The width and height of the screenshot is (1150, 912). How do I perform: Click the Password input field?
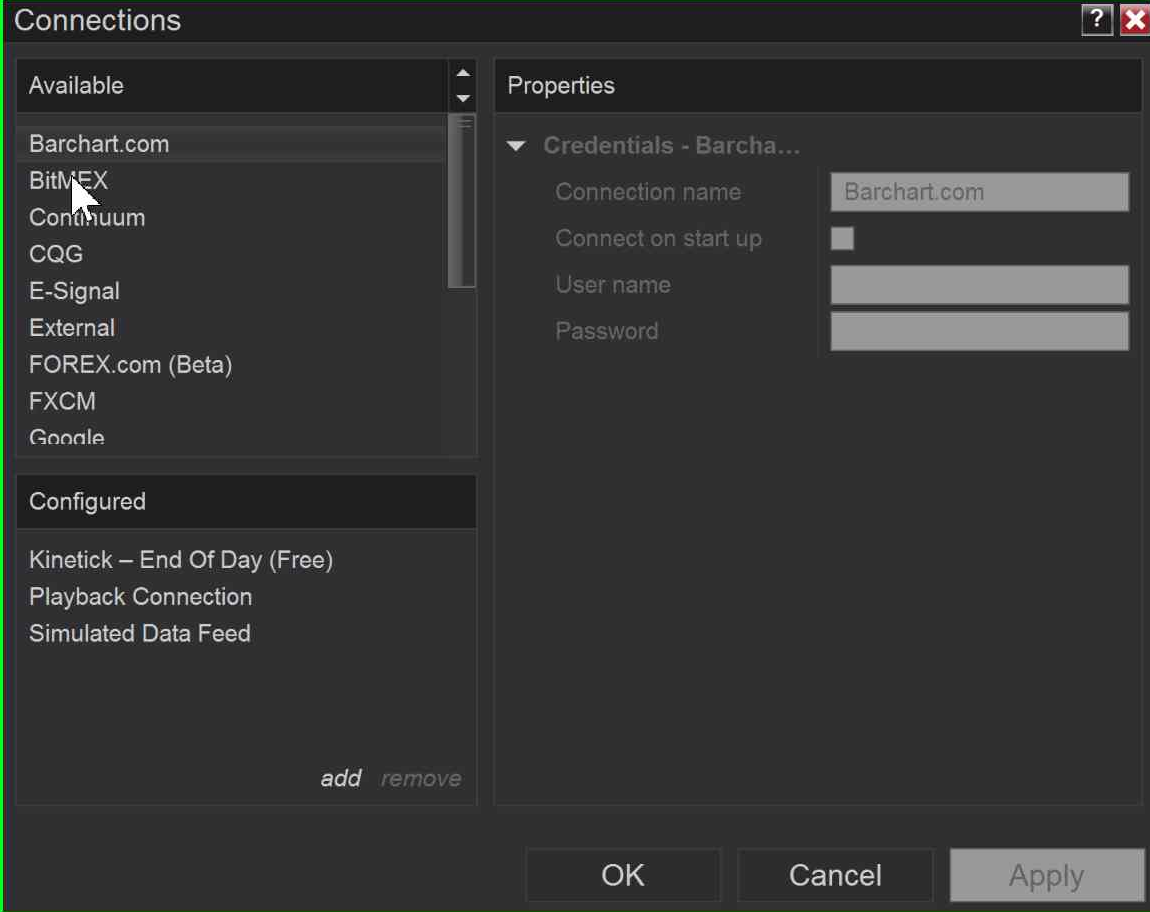click(x=979, y=331)
